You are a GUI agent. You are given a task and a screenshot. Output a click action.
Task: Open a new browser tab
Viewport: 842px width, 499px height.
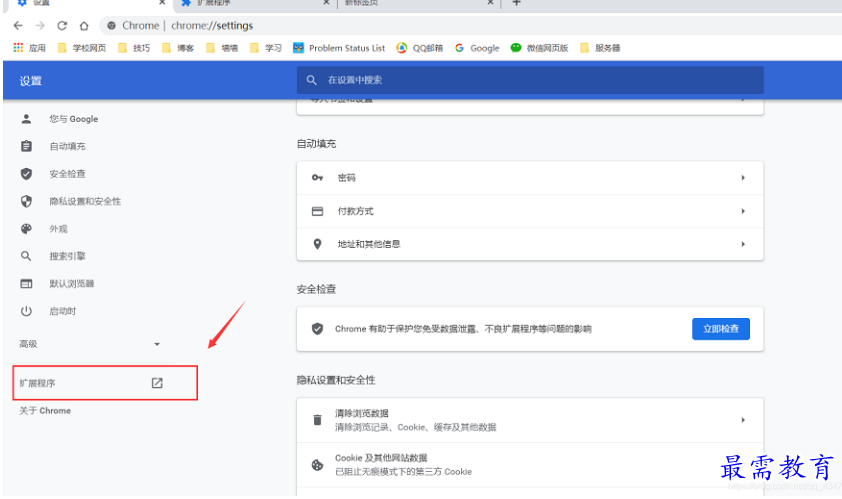click(516, 3)
